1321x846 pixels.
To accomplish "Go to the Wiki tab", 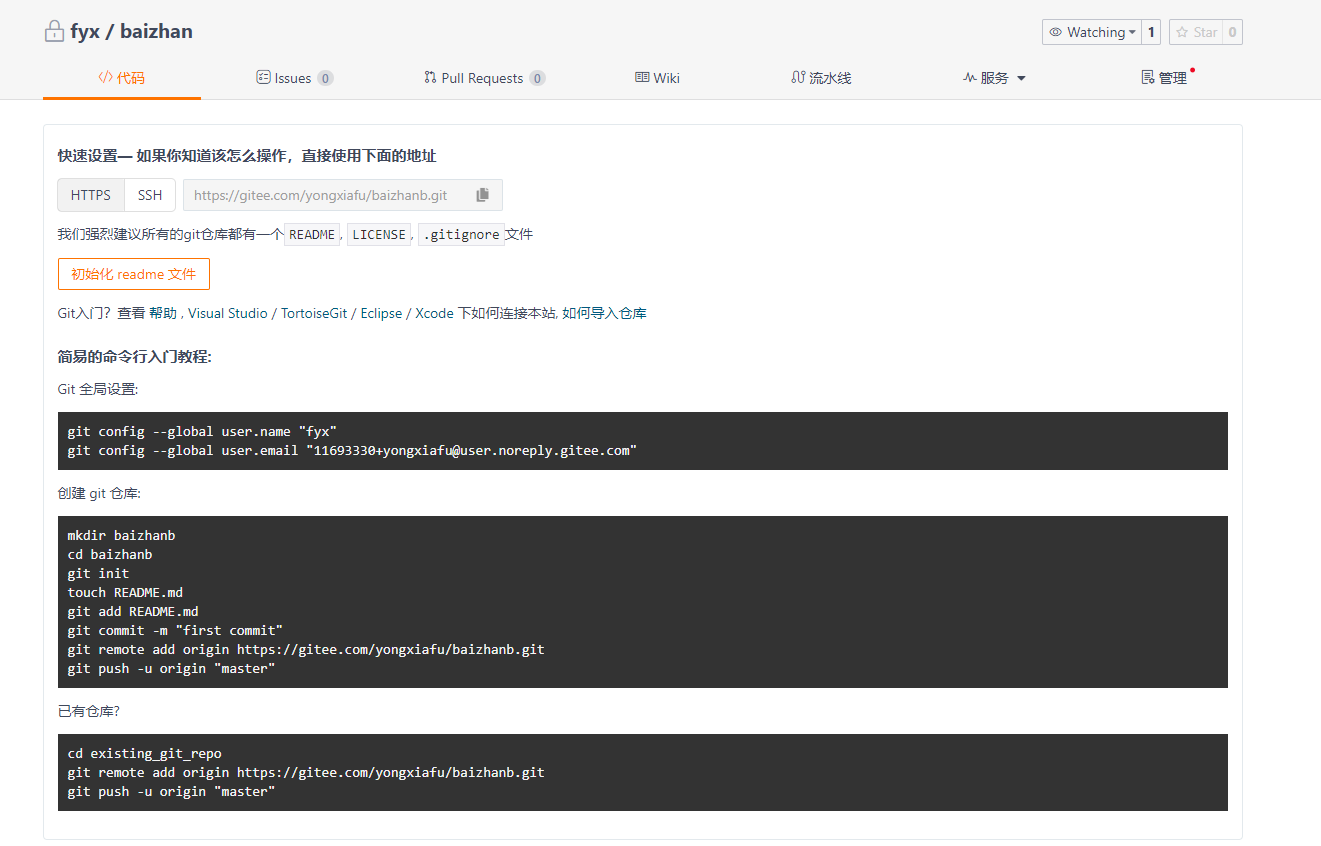I will point(657,78).
